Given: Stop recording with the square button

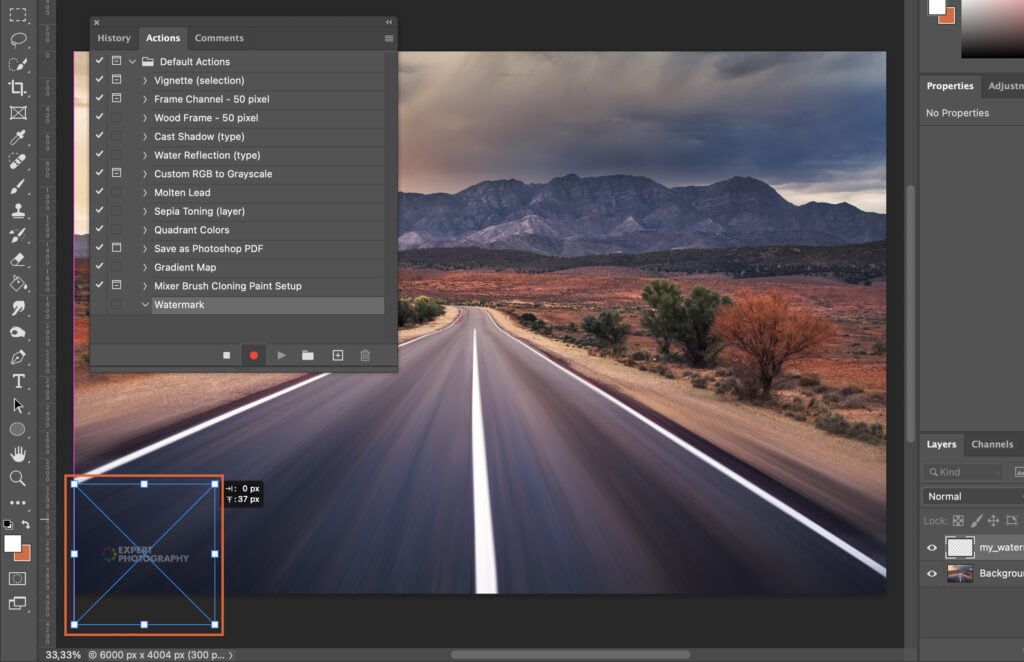Looking at the screenshot, I should [226, 355].
